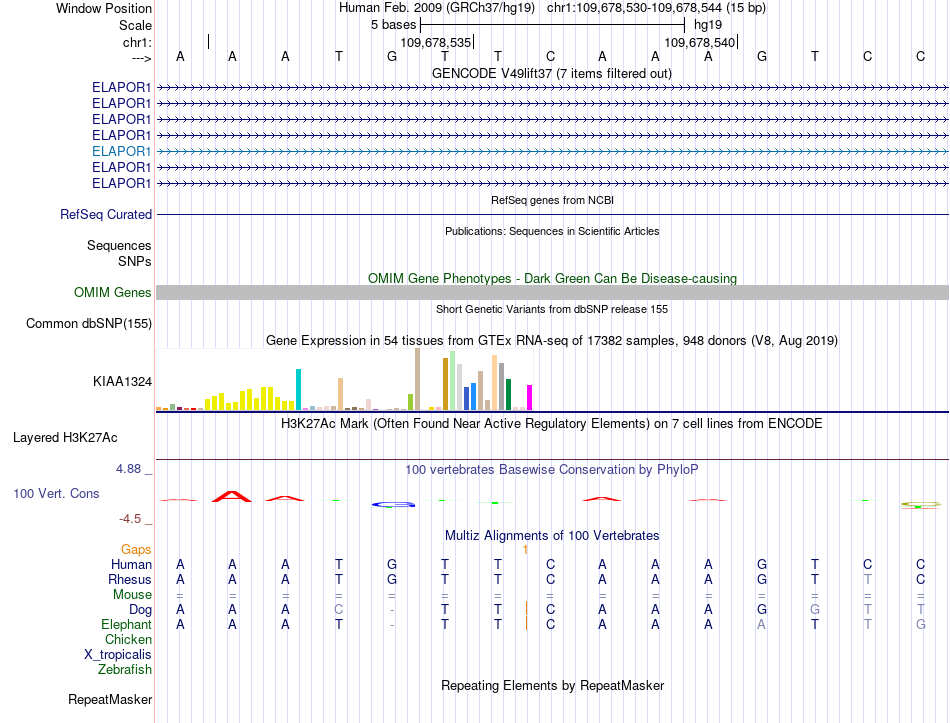
Task: Open the KIAA1324 GTEx track label
Action: click(x=122, y=382)
